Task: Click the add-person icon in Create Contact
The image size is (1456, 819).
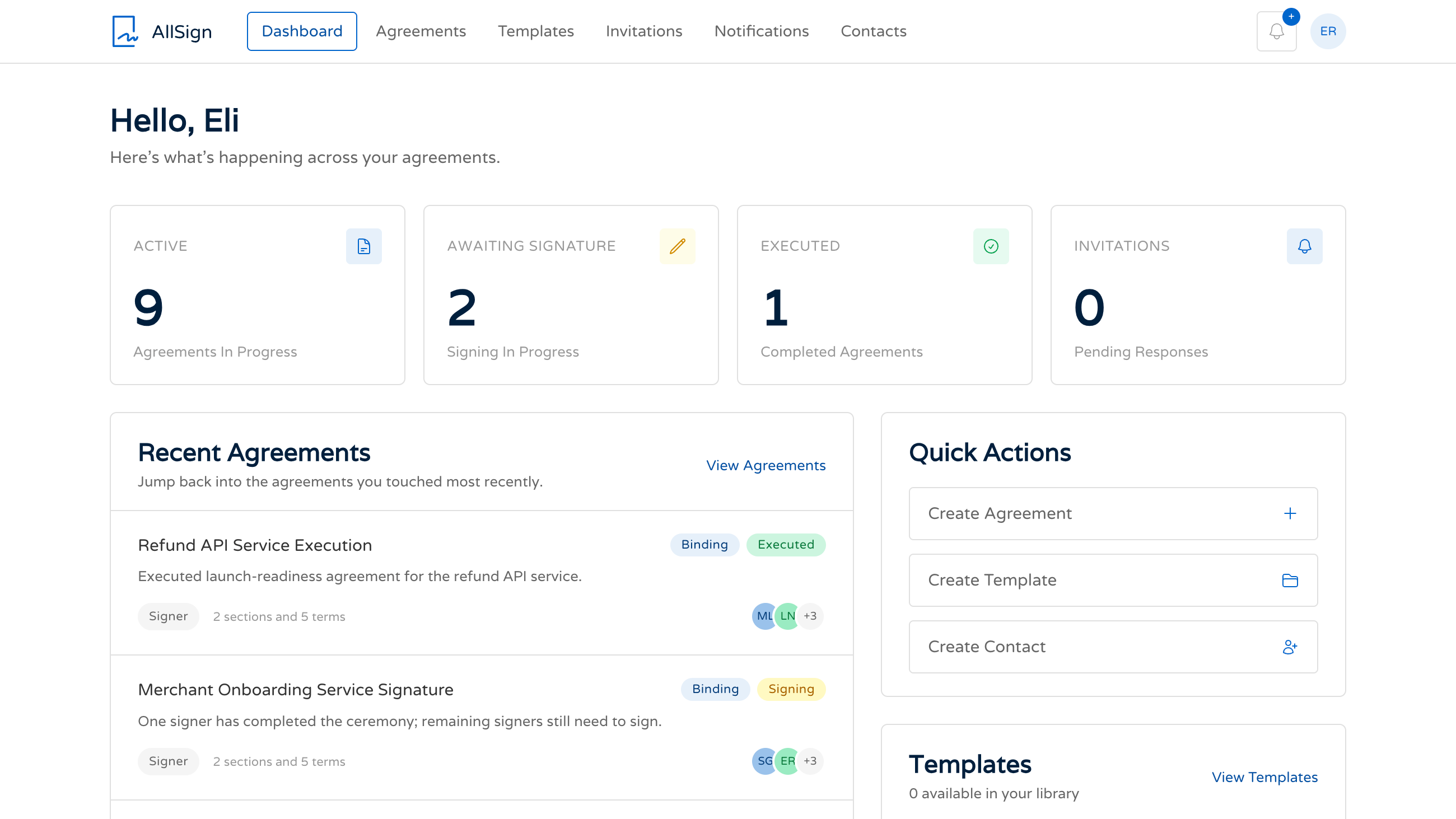Action: click(1290, 647)
